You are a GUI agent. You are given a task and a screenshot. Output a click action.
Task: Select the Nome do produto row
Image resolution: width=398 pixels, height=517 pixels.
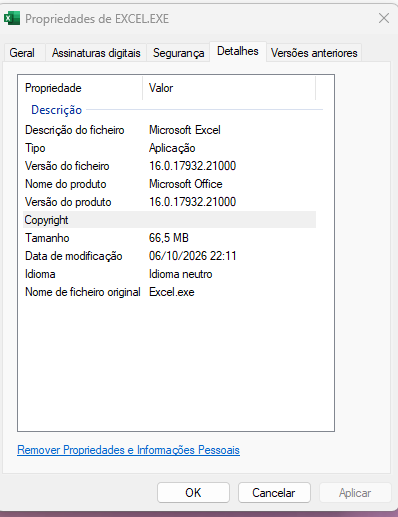(169, 184)
